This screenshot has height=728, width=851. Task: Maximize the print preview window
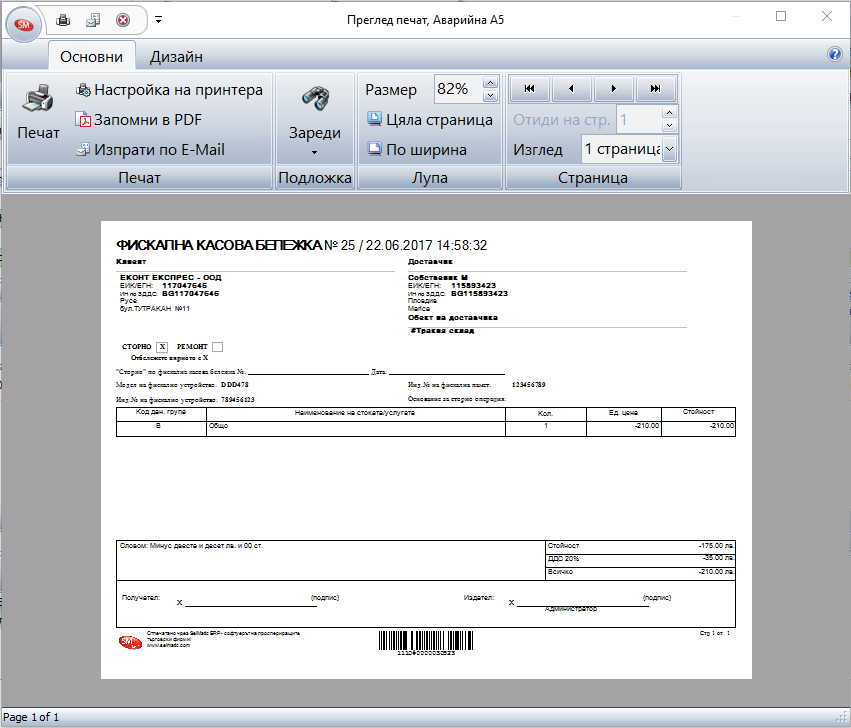tap(781, 16)
